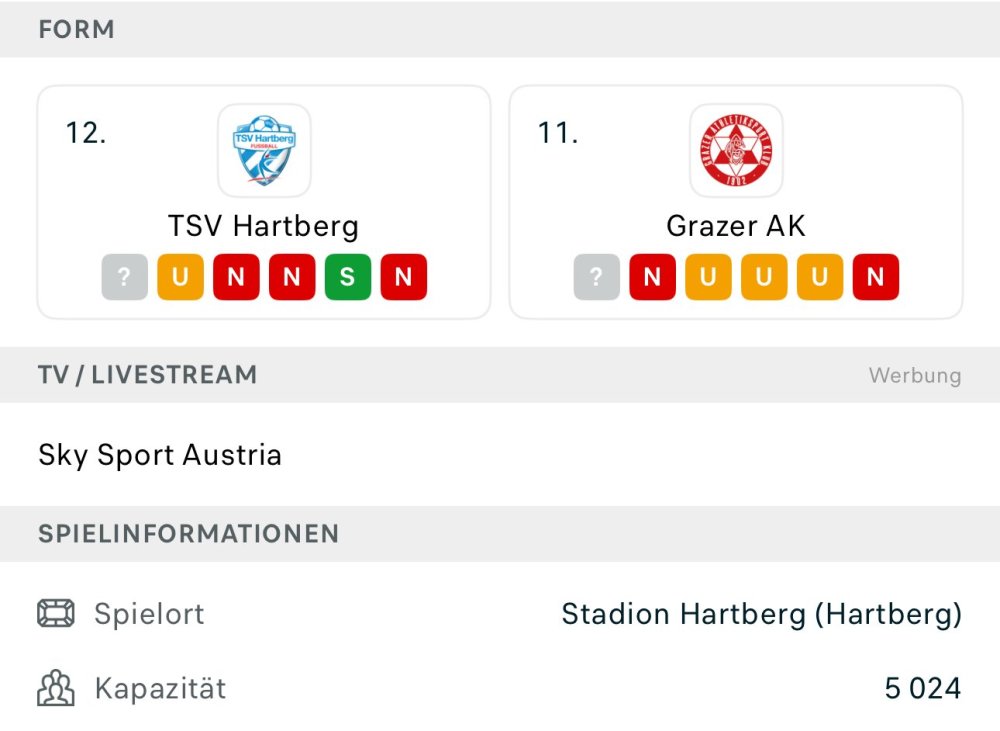Viewport: 1000px width, 731px height.
Task: Tap TSV Hartberg's rightmost red N badge
Action: pyautogui.click(x=404, y=277)
